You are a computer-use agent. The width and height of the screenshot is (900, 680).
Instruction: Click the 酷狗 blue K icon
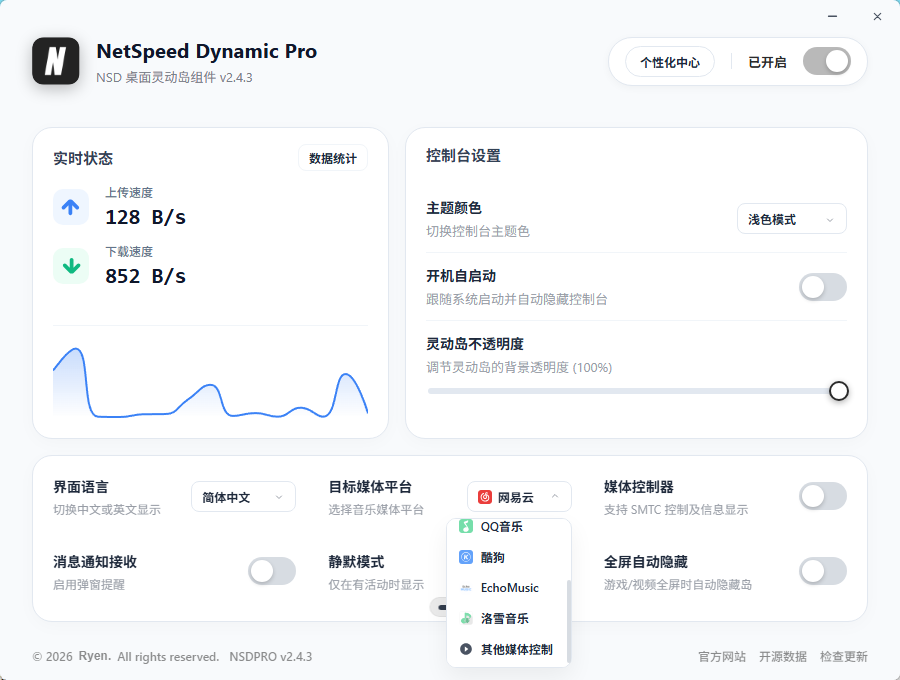coord(466,557)
